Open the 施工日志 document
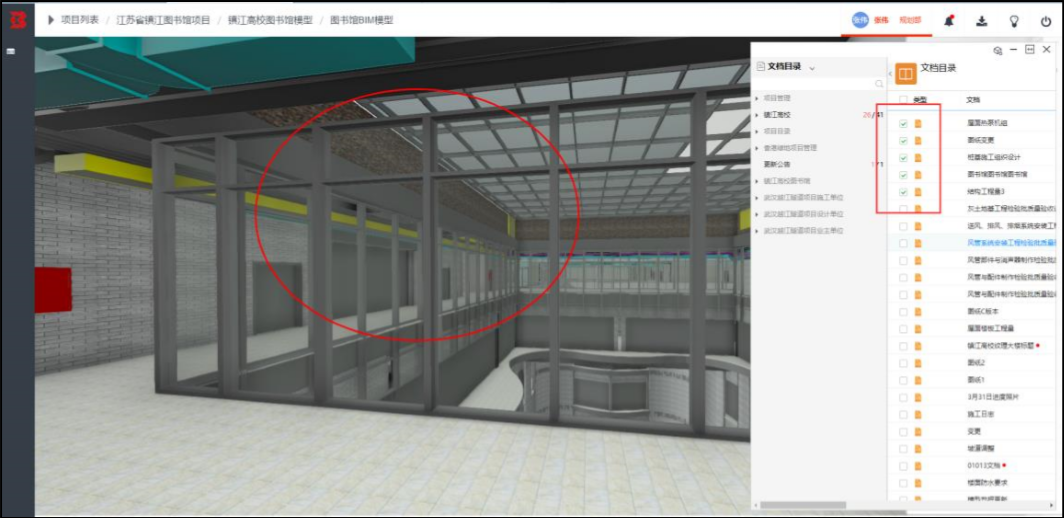Image resolution: width=1064 pixels, height=518 pixels. [981, 414]
